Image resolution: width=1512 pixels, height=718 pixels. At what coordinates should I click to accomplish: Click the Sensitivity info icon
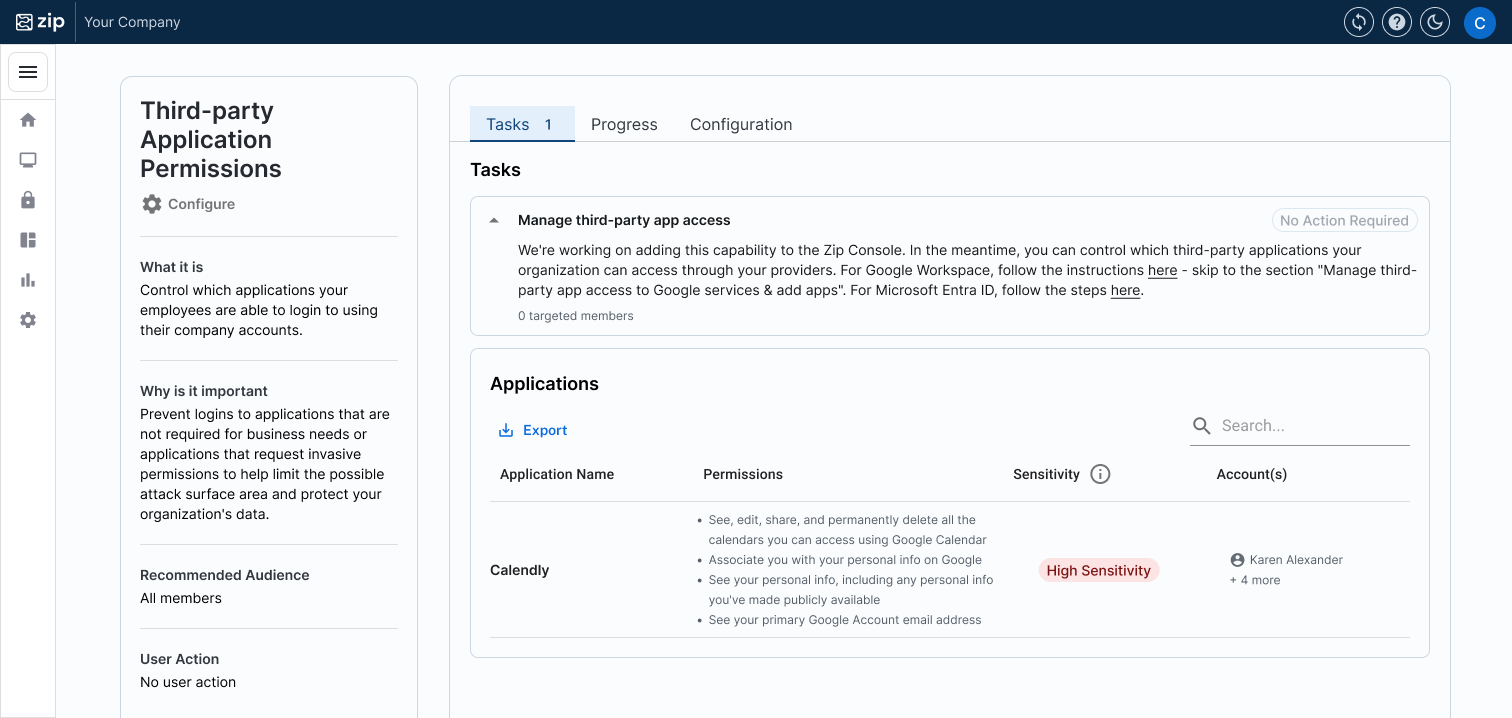(x=1100, y=474)
